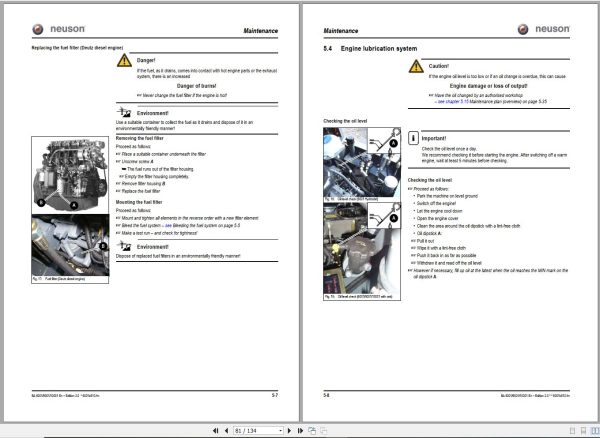
Task: Click the neuson logo on the right page
Action: [x=543, y=29]
